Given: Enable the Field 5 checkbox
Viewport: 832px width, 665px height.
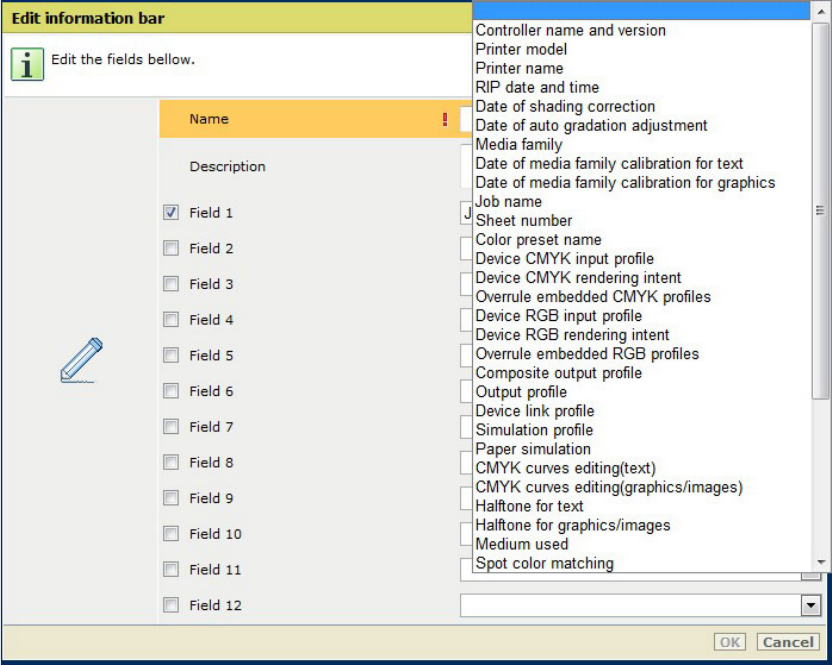Looking at the screenshot, I should tap(171, 355).
